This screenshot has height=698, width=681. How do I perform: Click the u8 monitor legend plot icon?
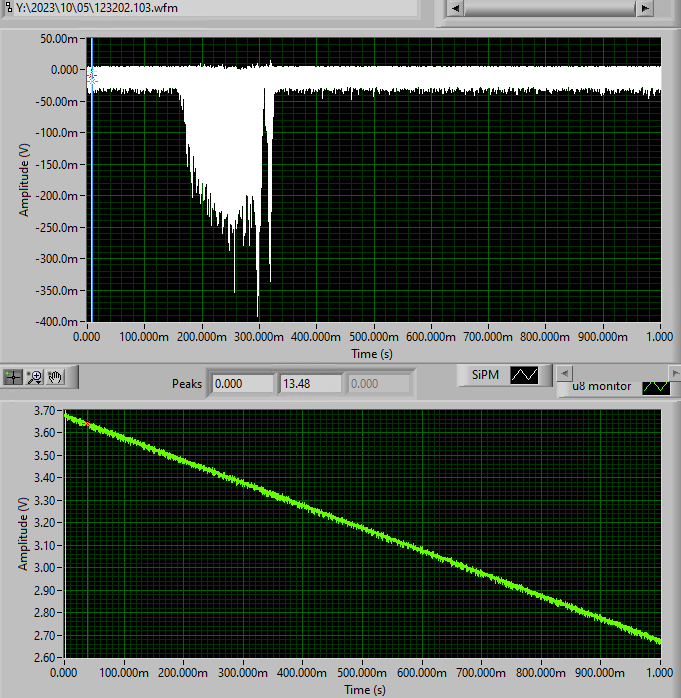[656, 387]
